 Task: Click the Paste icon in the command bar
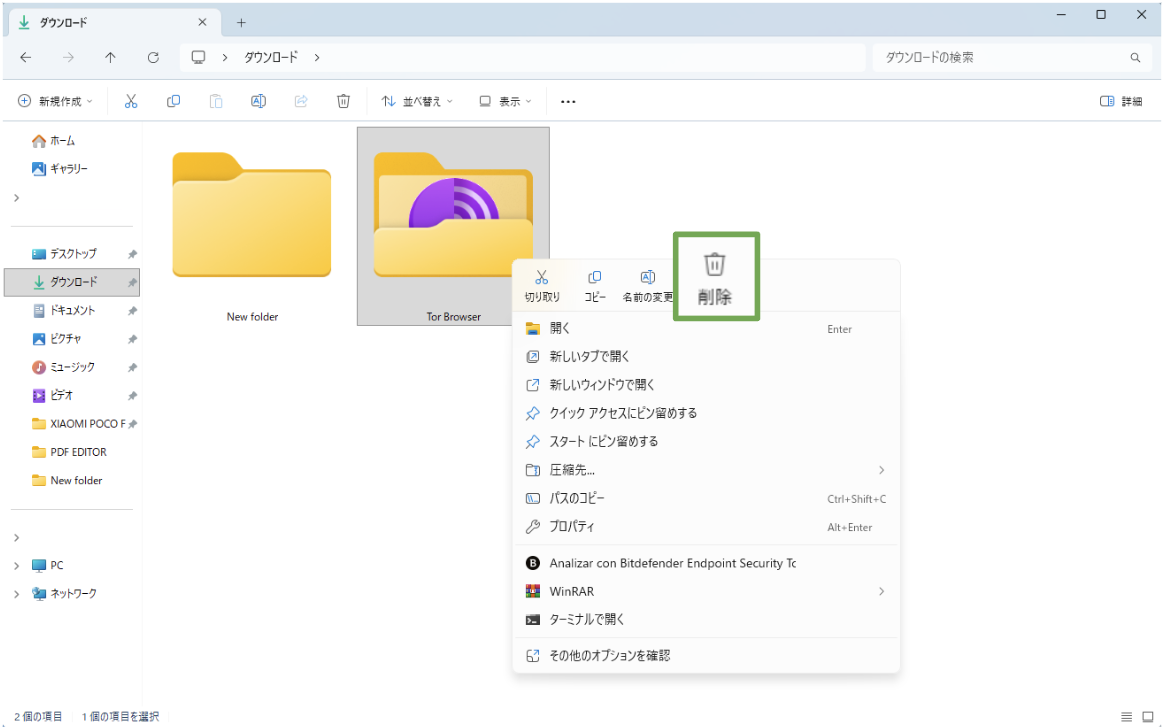click(216, 101)
